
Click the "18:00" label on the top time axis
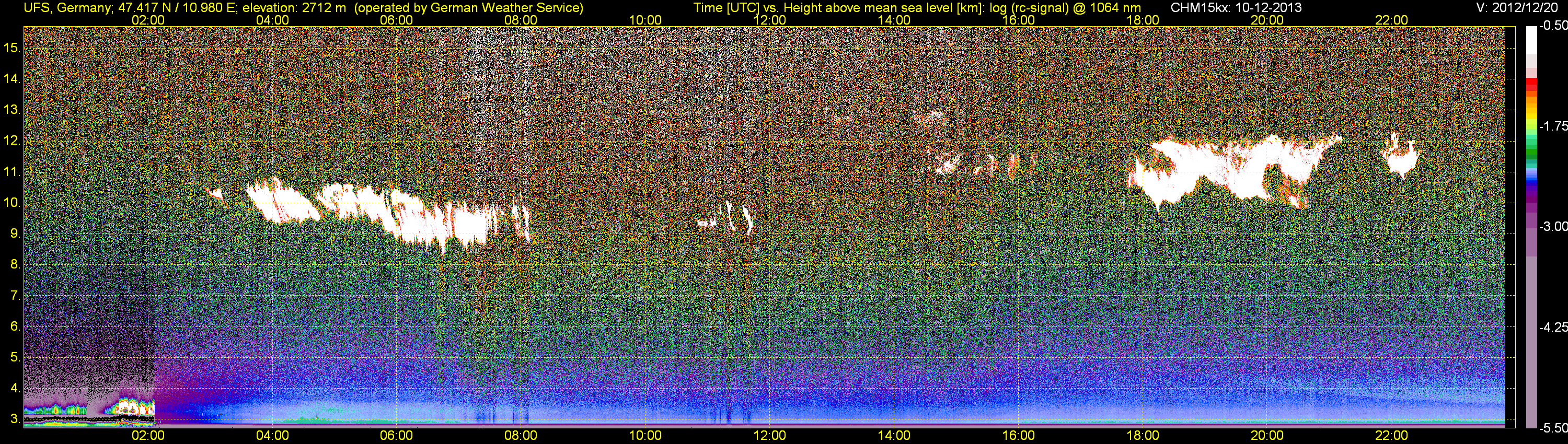1143,20
